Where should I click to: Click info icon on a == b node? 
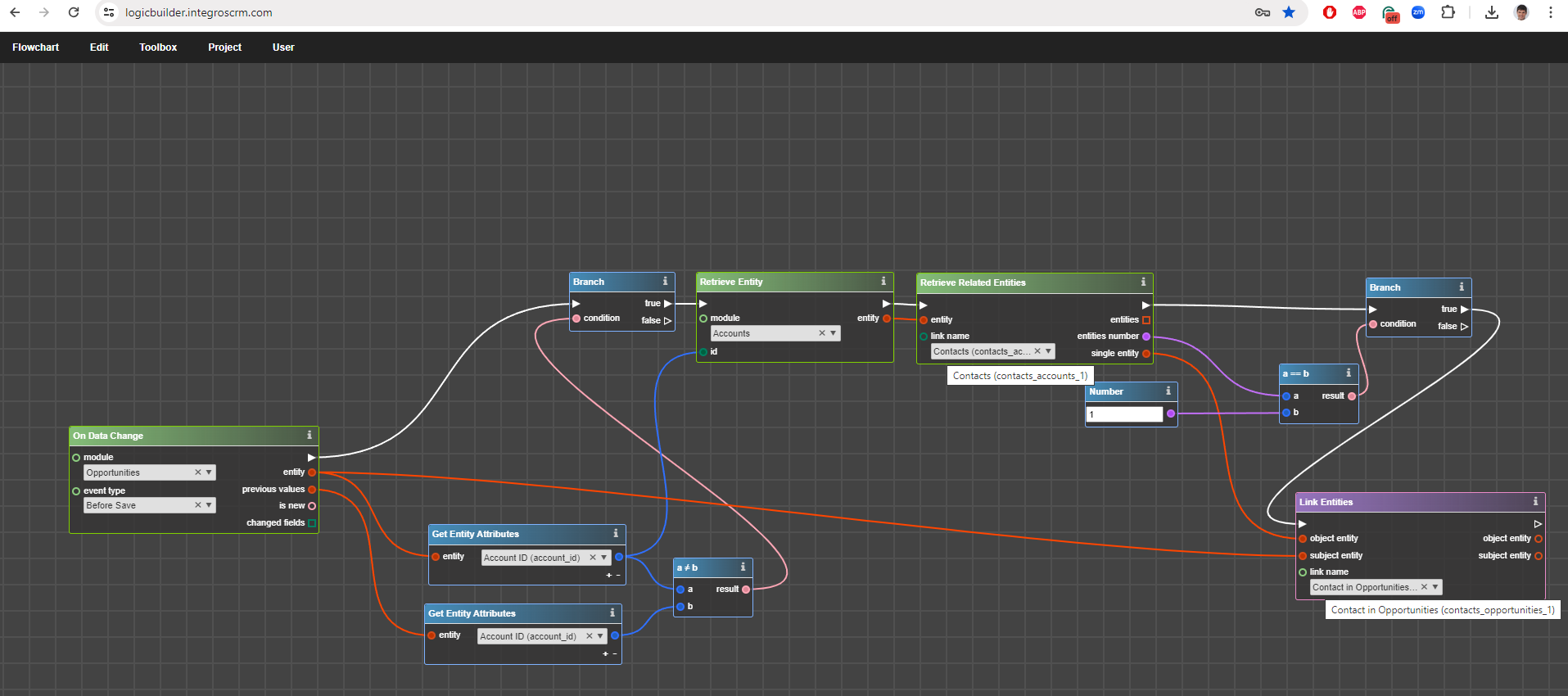pyautogui.click(x=1349, y=373)
